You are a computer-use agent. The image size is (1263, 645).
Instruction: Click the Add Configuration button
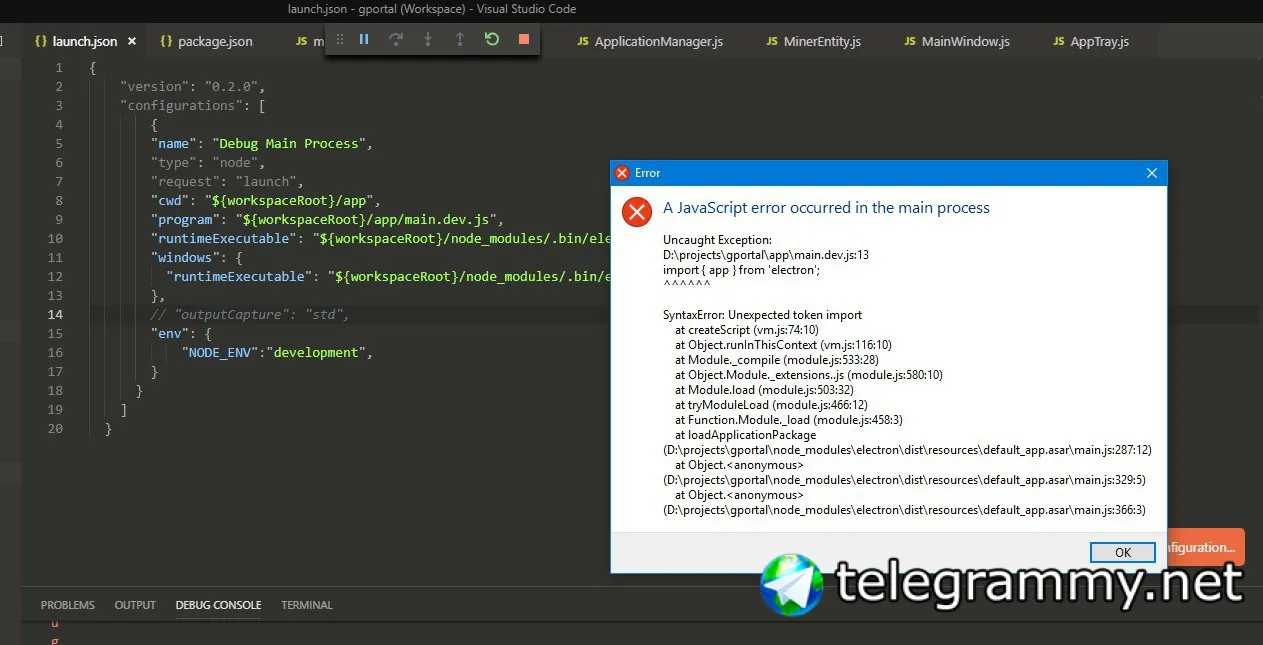(1205, 547)
